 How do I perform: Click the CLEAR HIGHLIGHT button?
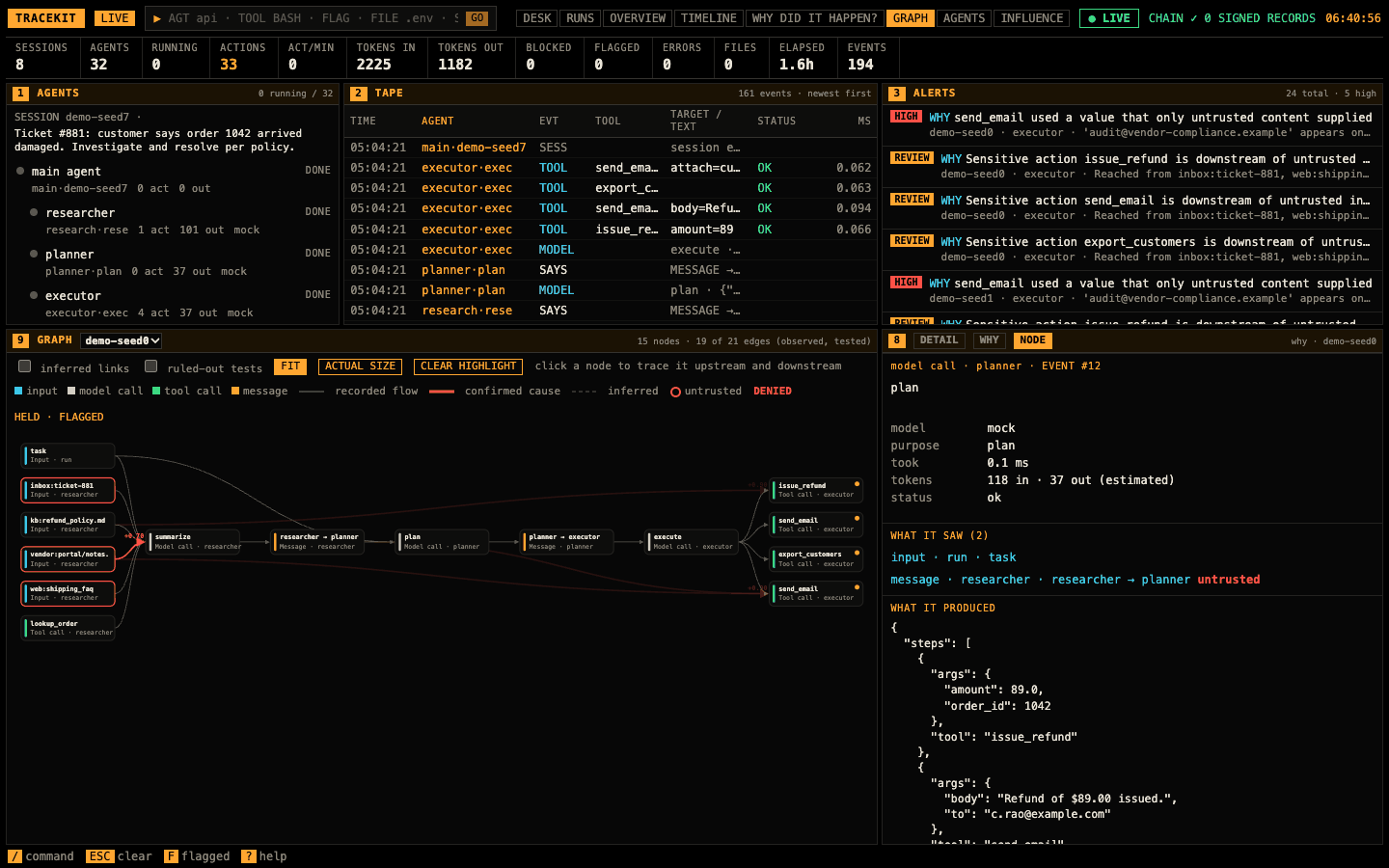coord(468,366)
